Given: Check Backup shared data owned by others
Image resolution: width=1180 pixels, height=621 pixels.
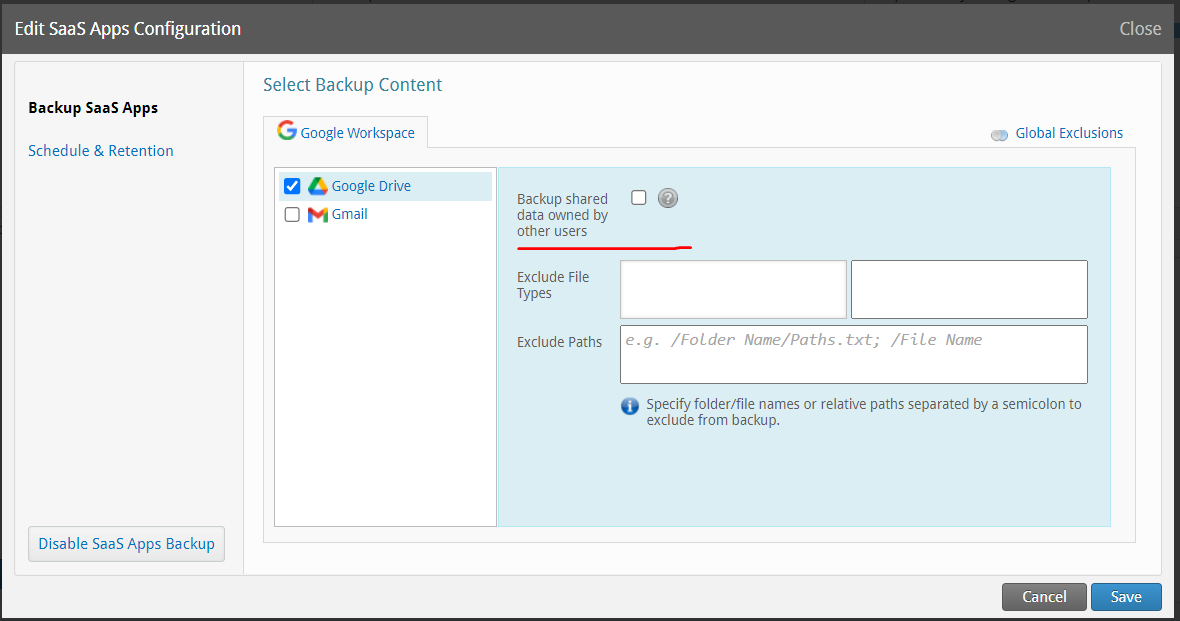Looking at the screenshot, I should (x=639, y=198).
